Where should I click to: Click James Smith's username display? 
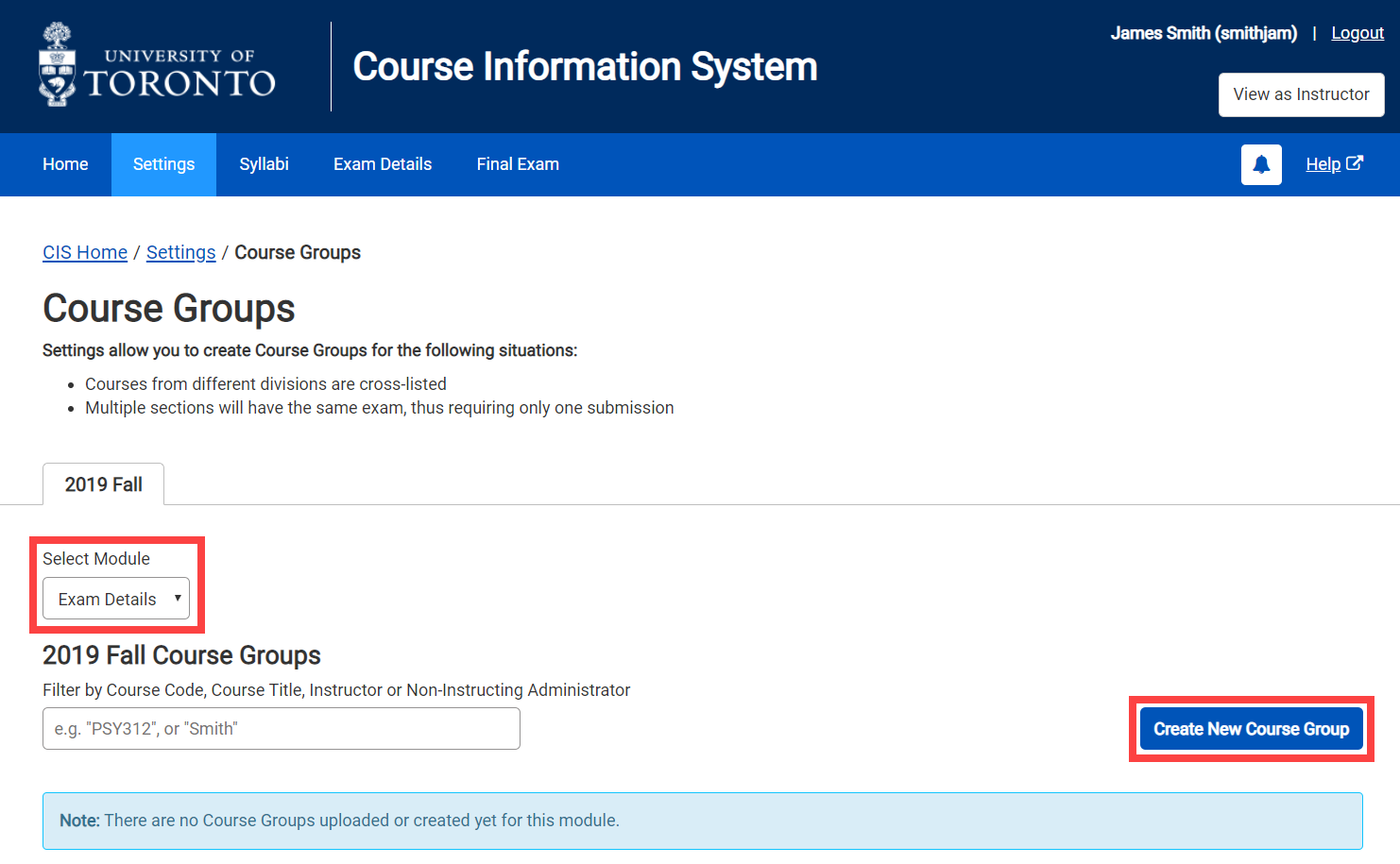point(1203,32)
